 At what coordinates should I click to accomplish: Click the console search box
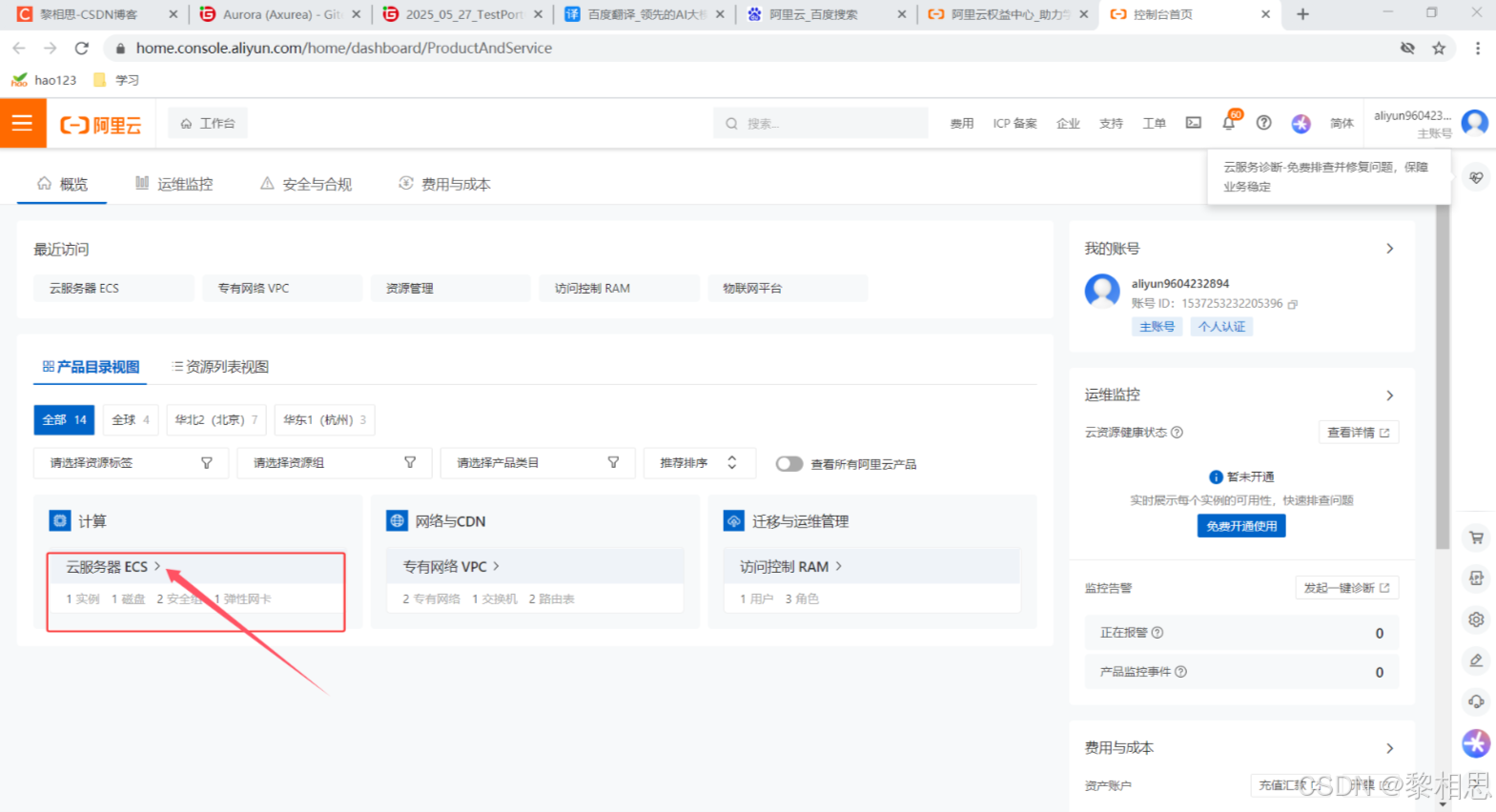point(820,123)
